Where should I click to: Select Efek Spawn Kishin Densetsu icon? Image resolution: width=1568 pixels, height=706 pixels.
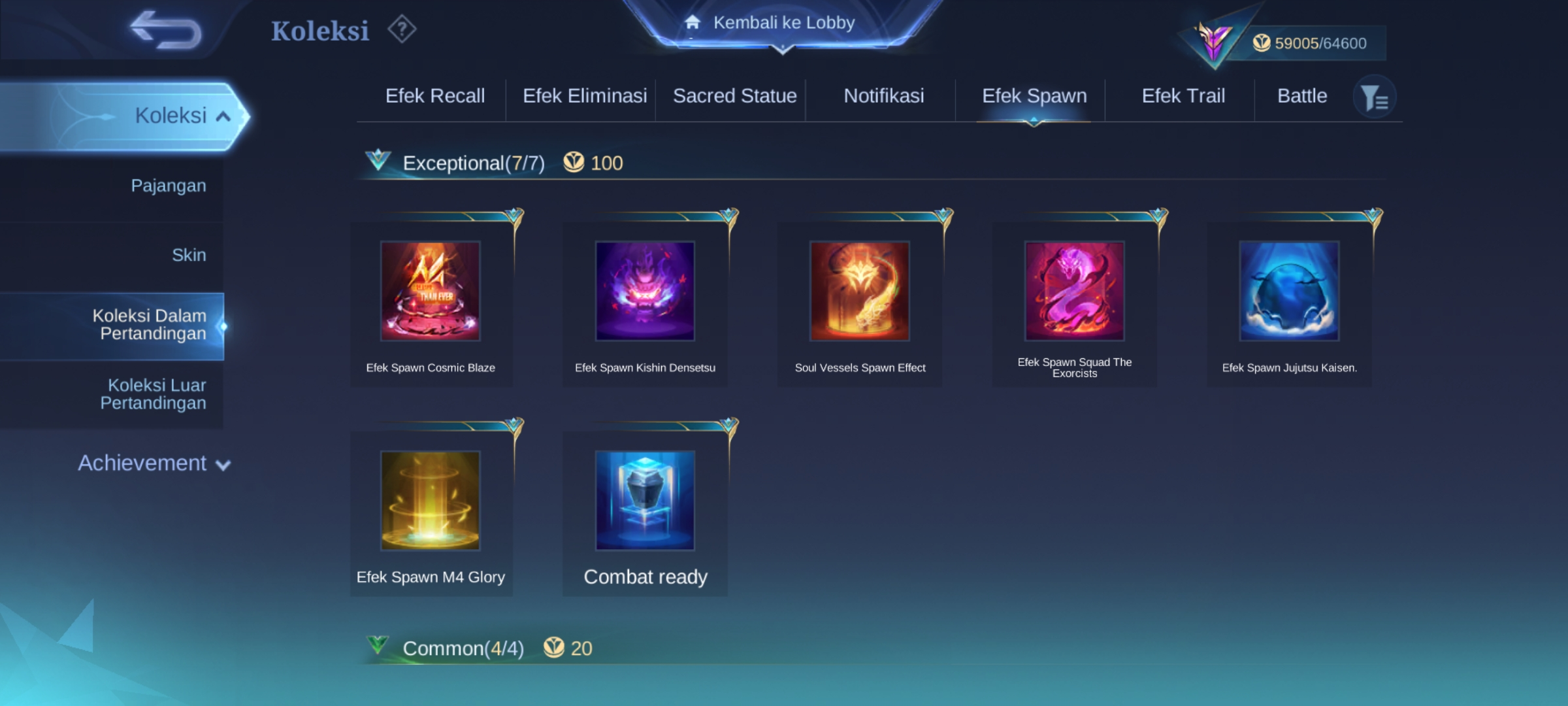click(x=645, y=291)
